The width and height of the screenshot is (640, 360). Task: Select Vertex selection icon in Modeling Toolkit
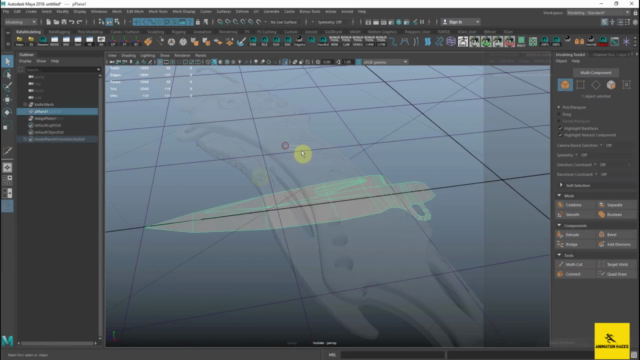pyautogui.click(x=580, y=84)
